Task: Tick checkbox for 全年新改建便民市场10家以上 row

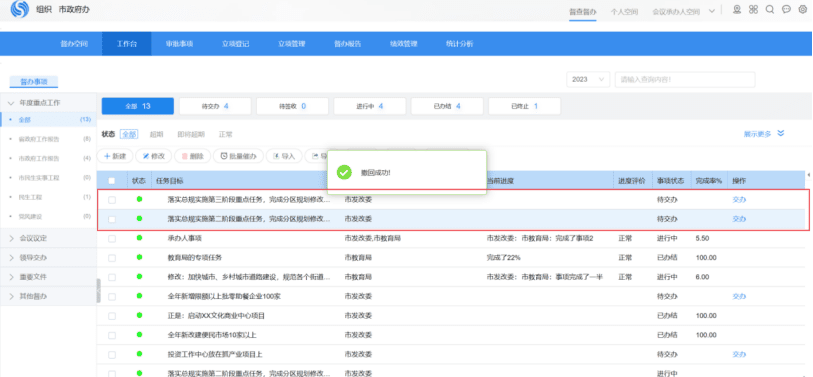Action: 112,336
